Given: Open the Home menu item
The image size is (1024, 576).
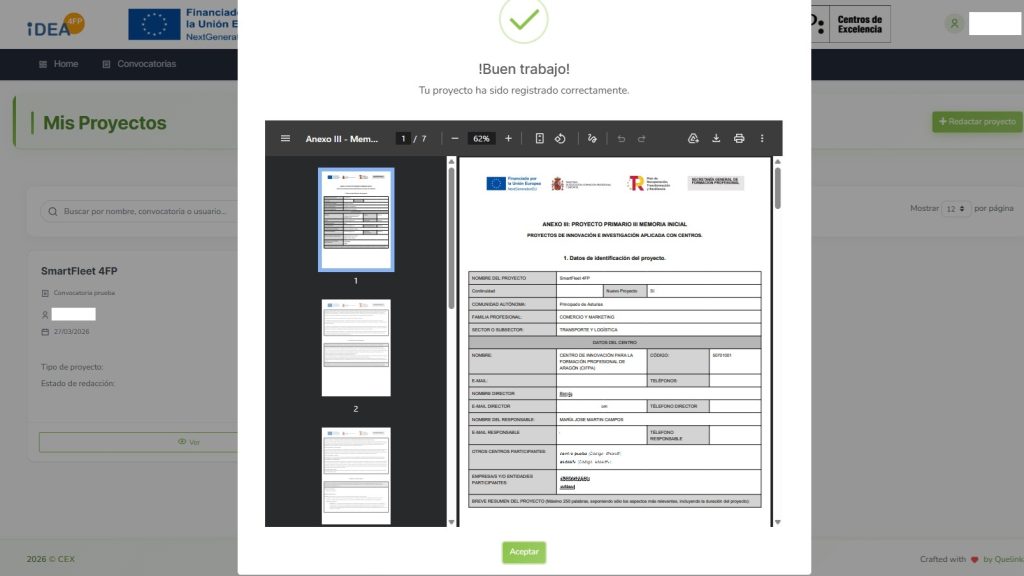Looking at the screenshot, I should pyautogui.click(x=58, y=64).
